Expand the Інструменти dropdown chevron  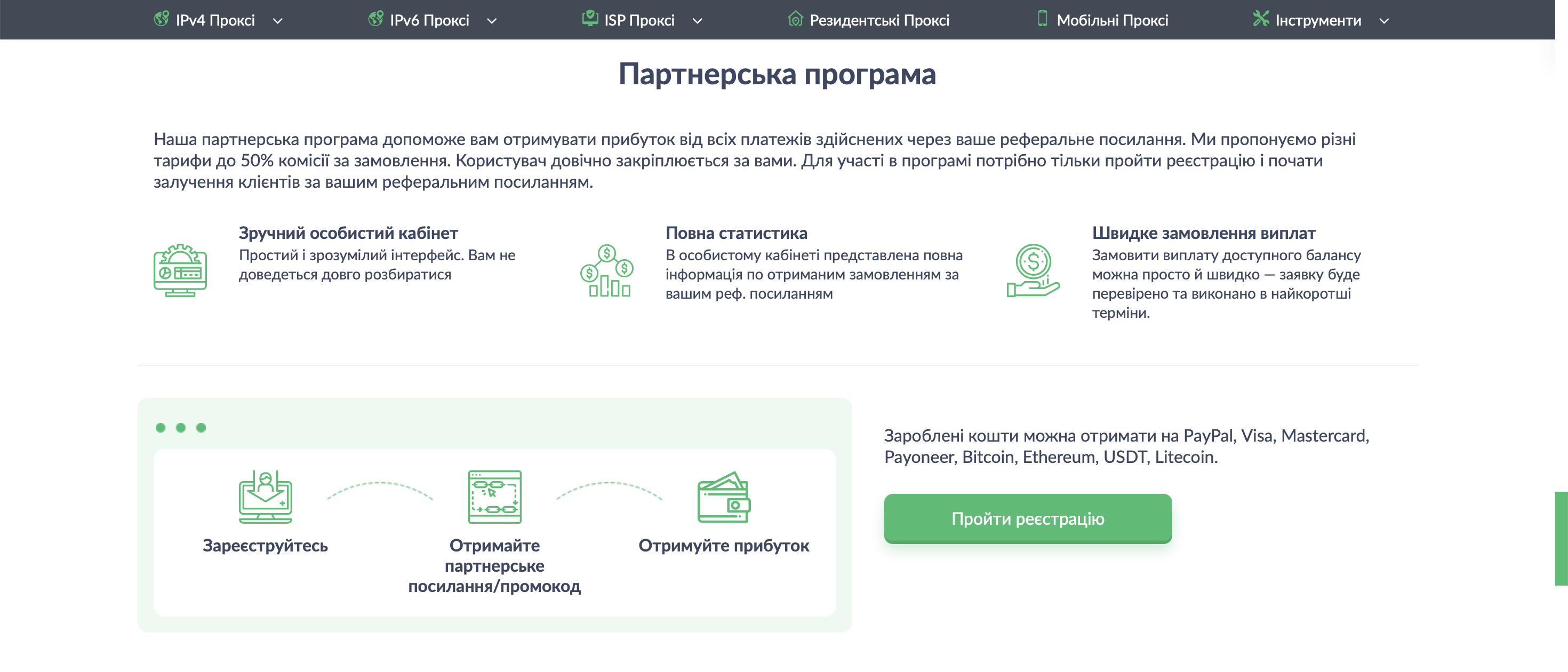(x=1384, y=21)
